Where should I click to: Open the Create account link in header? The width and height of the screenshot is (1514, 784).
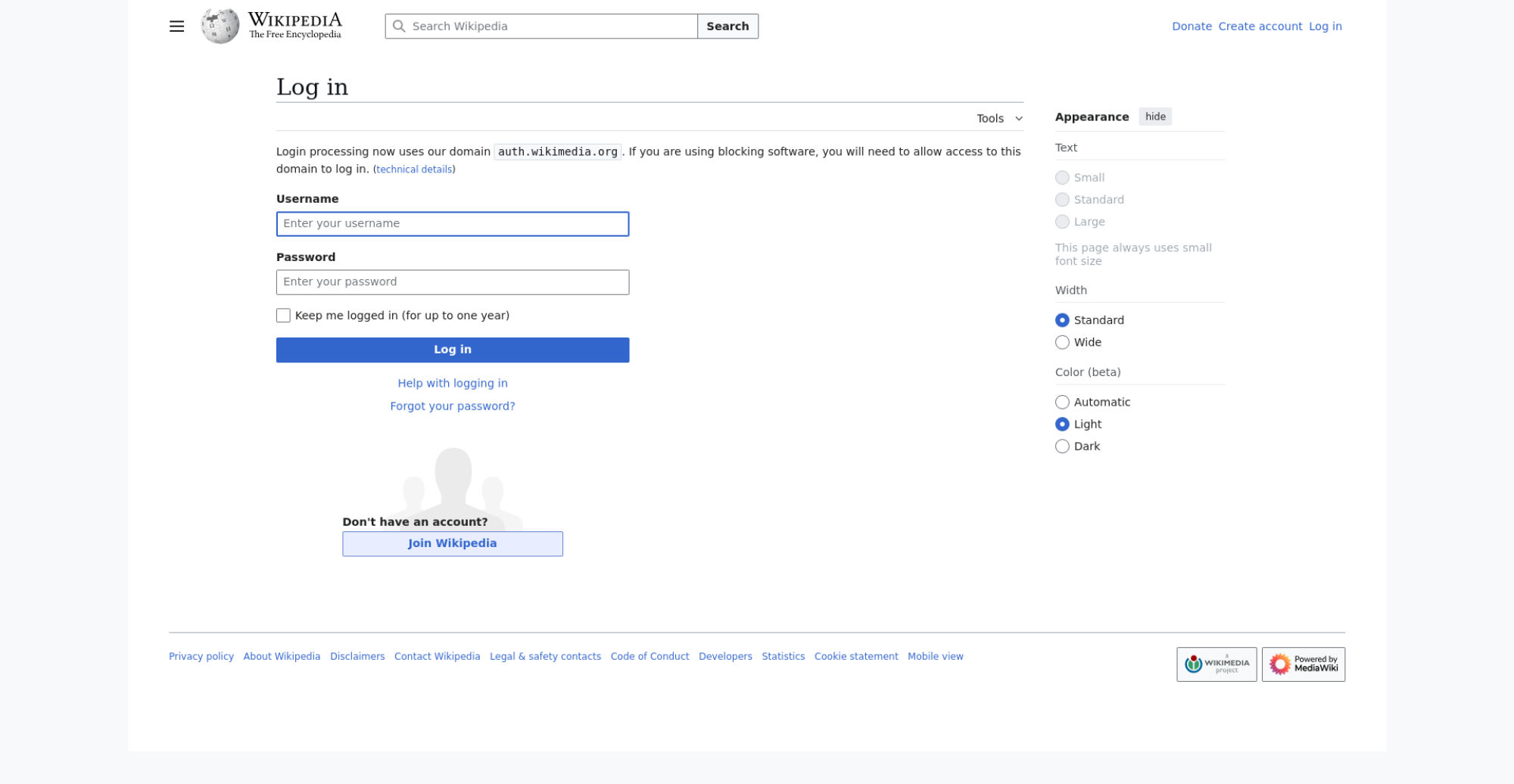pos(1260,26)
